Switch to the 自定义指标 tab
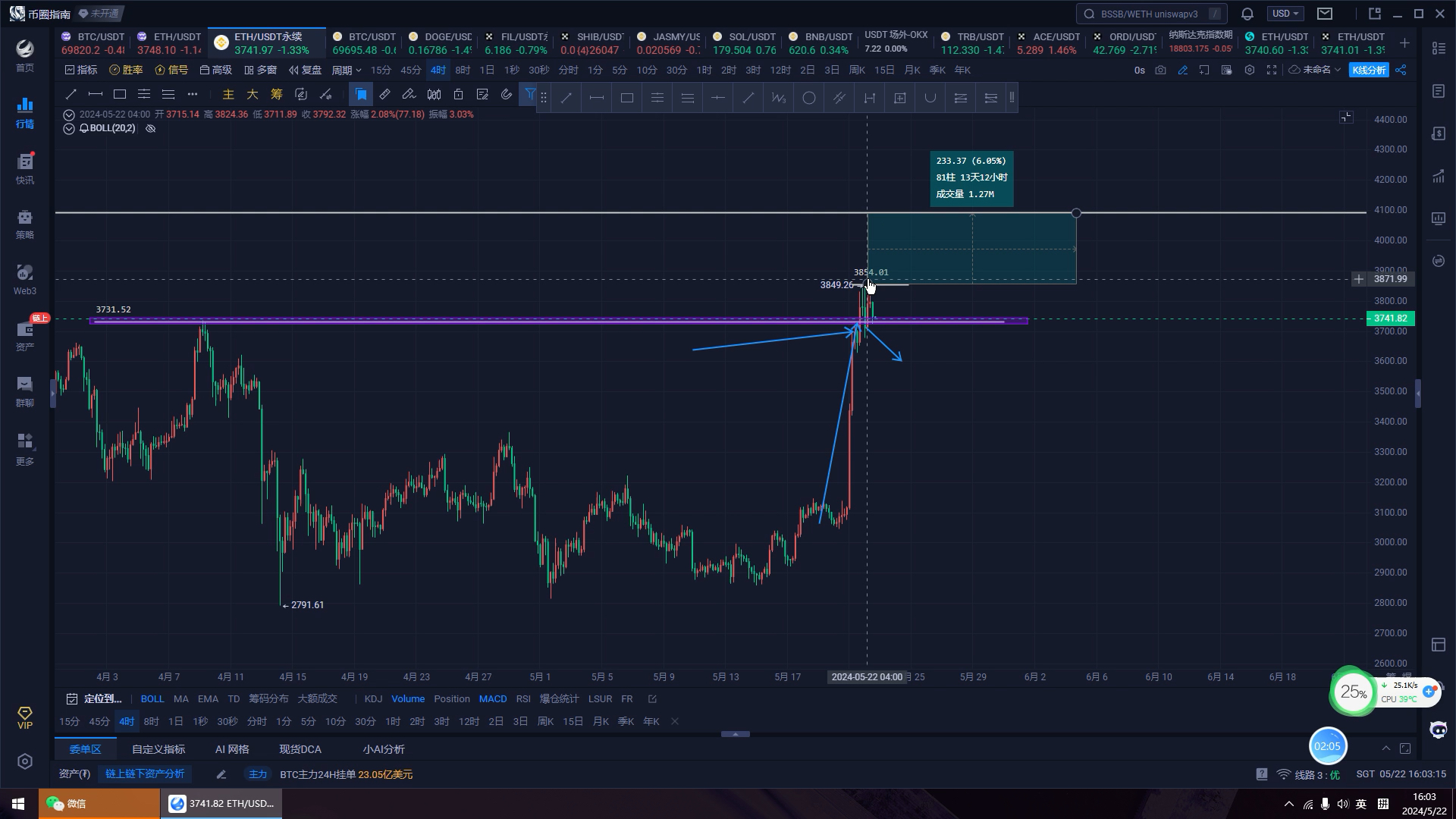The image size is (1456, 819). 158,749
